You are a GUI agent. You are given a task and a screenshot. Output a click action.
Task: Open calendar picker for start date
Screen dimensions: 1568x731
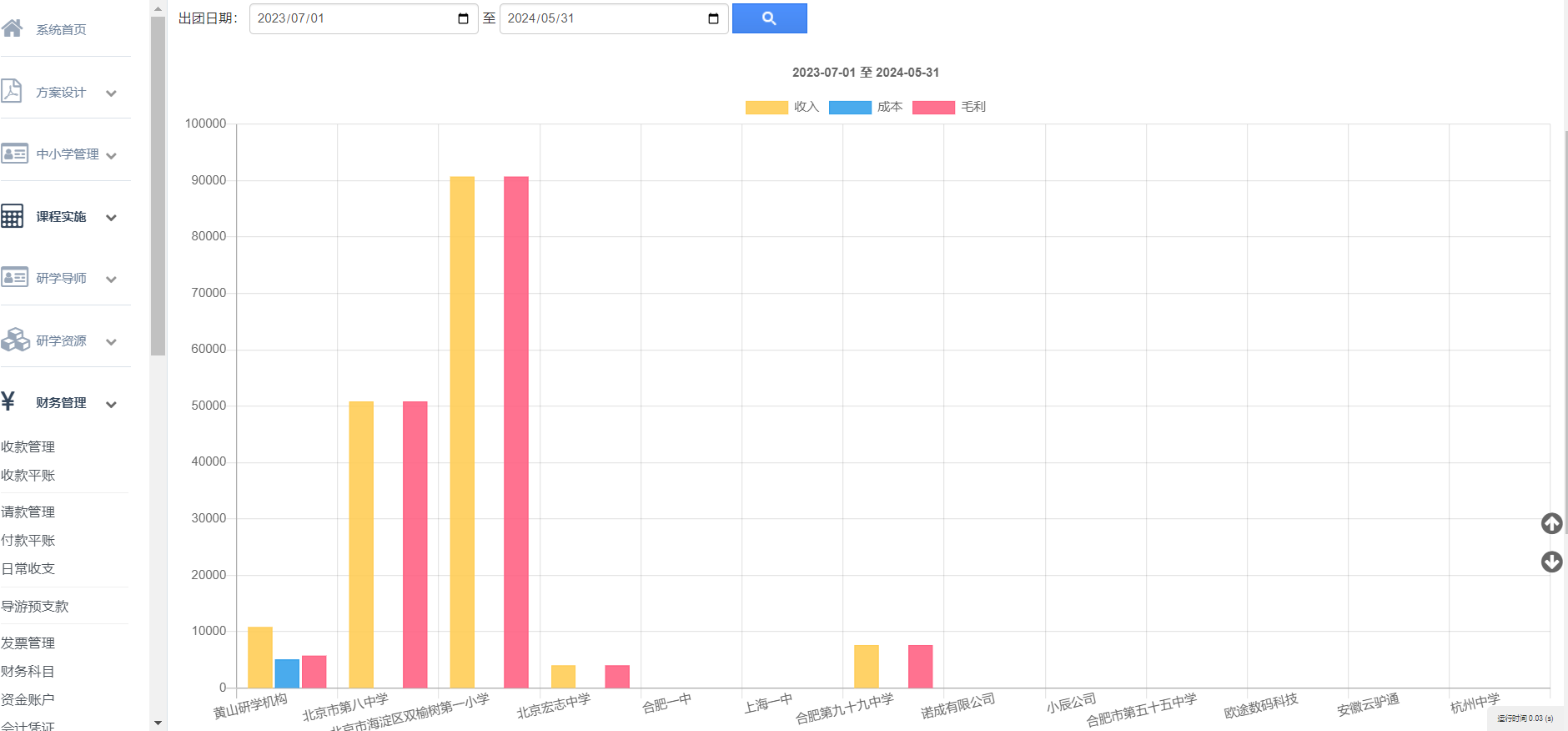point(463,18)
